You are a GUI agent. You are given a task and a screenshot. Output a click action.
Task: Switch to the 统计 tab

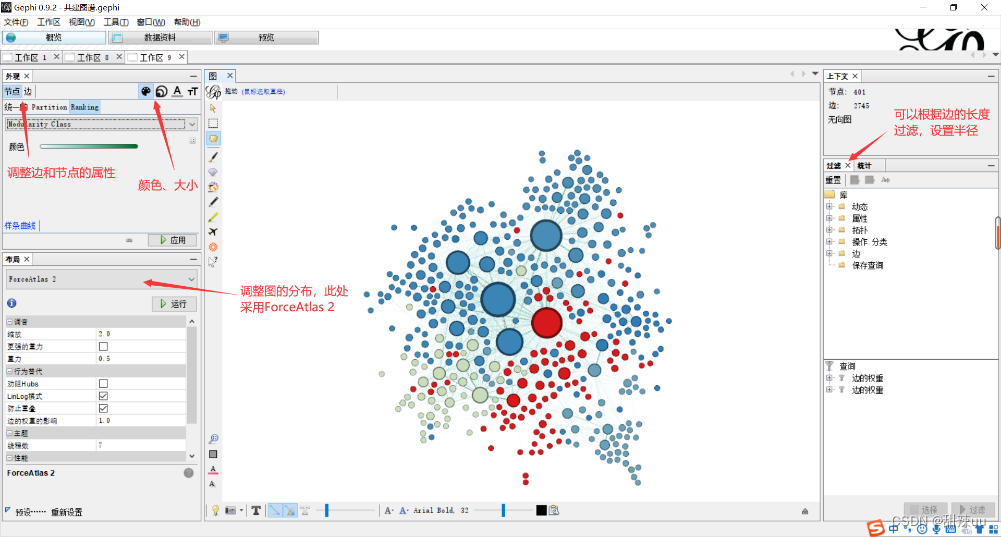864,165
